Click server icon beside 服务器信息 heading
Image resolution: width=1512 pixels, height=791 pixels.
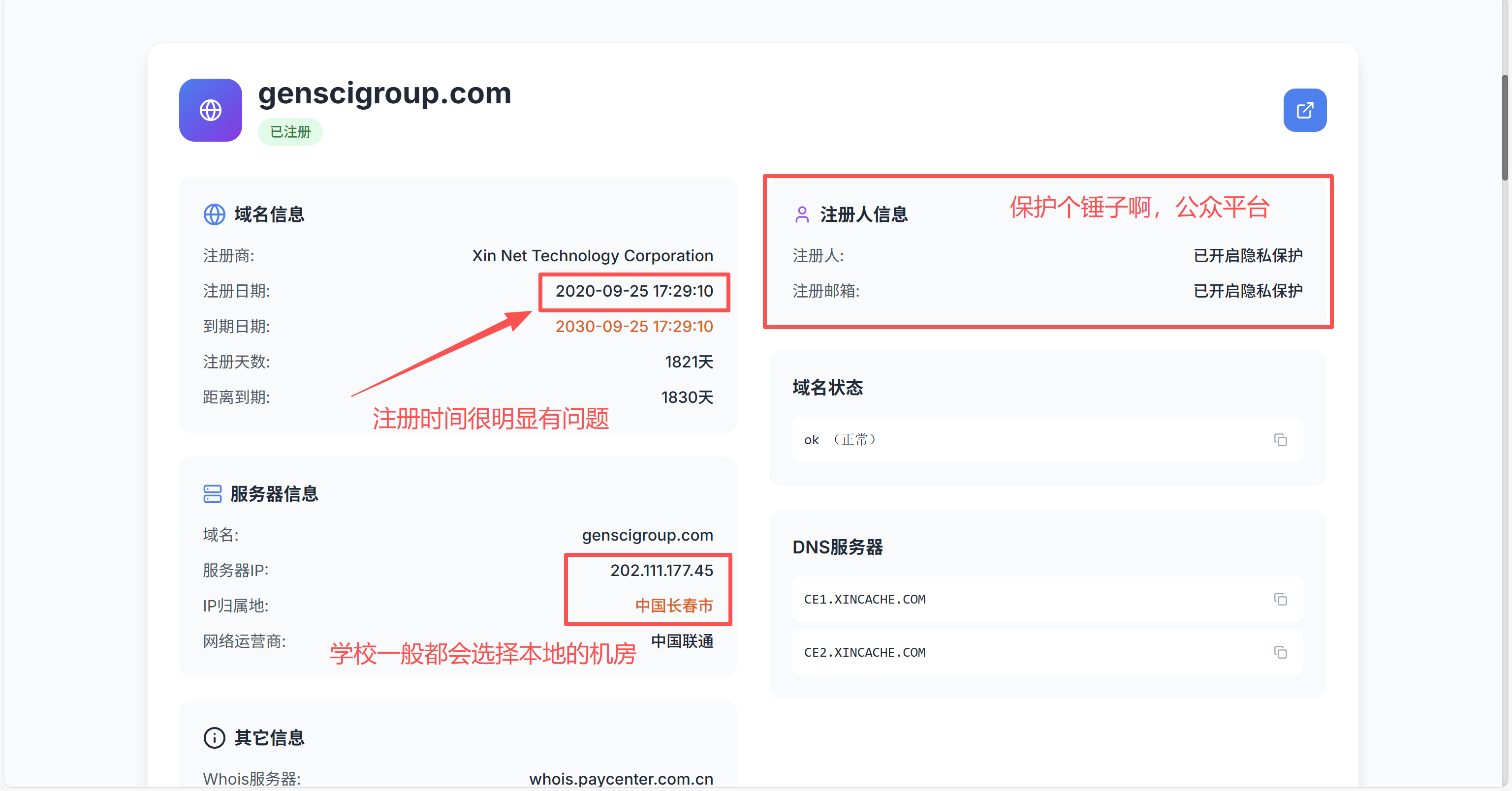click(x=213, y=494)
